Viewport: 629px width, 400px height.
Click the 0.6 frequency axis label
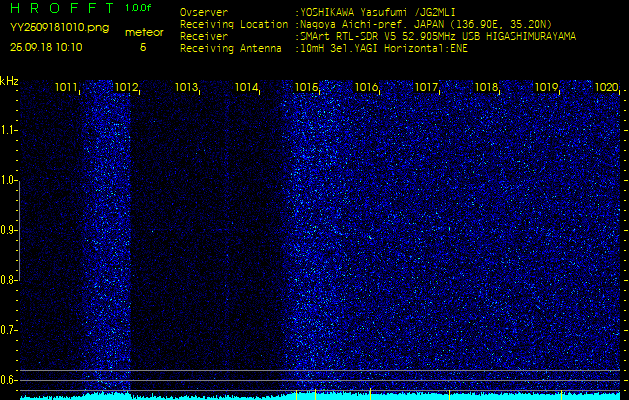coord(8,380)
